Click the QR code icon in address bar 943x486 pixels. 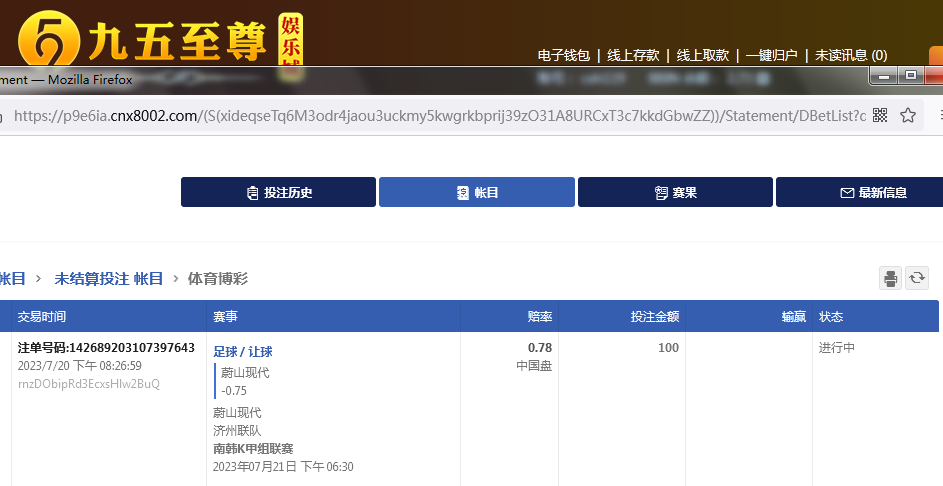880,115
